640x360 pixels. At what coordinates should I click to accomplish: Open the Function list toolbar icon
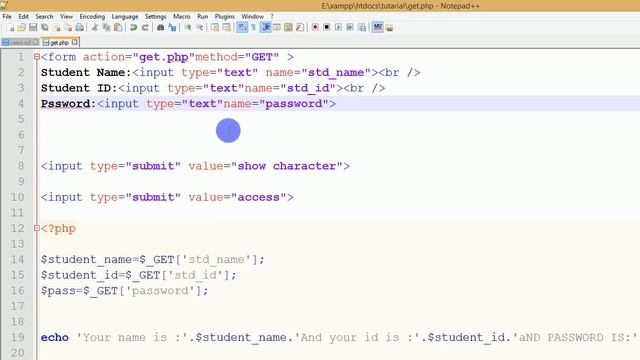coord(300,27)
